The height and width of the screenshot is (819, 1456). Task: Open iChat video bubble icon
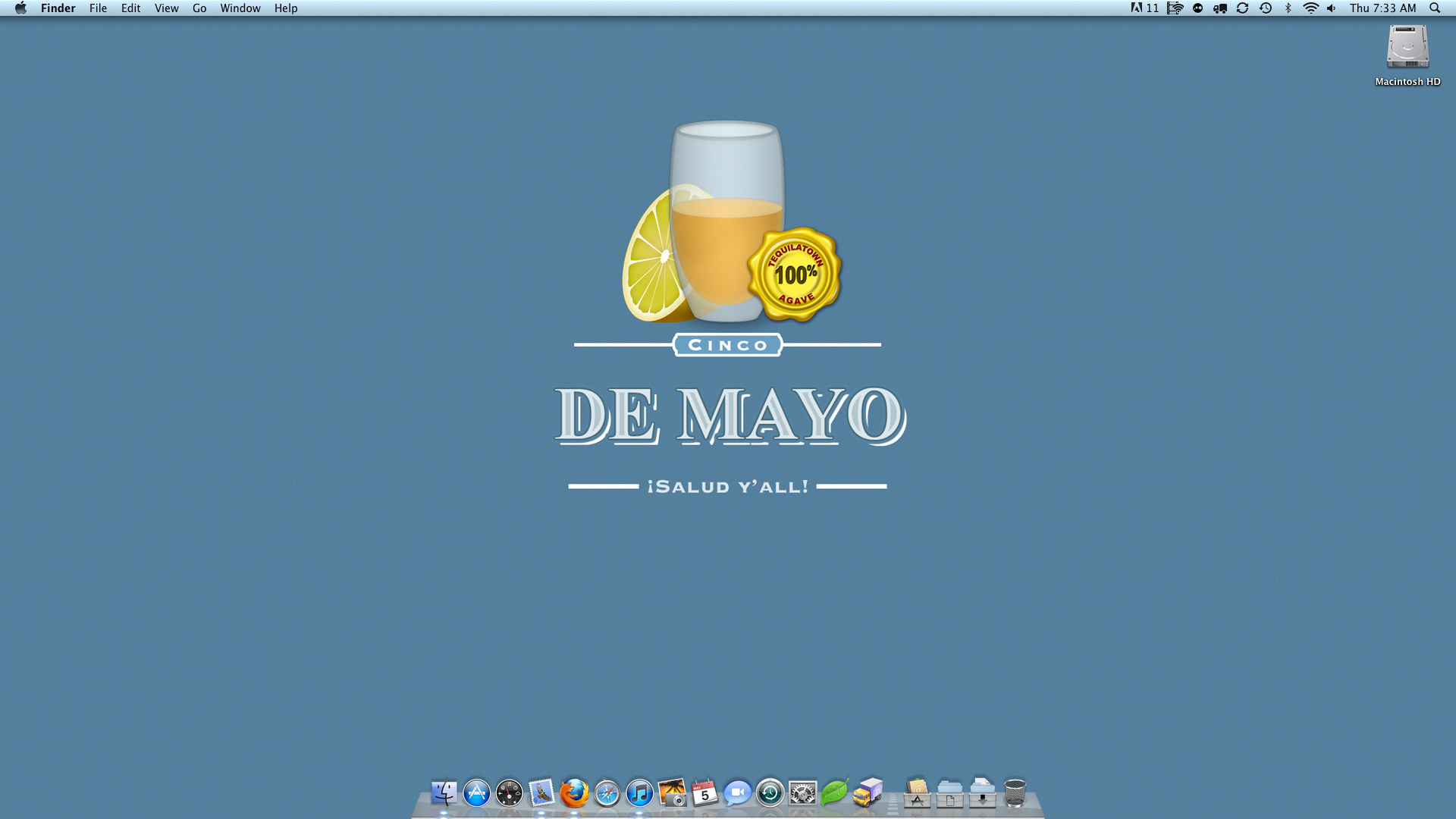(x=736, y=793)
